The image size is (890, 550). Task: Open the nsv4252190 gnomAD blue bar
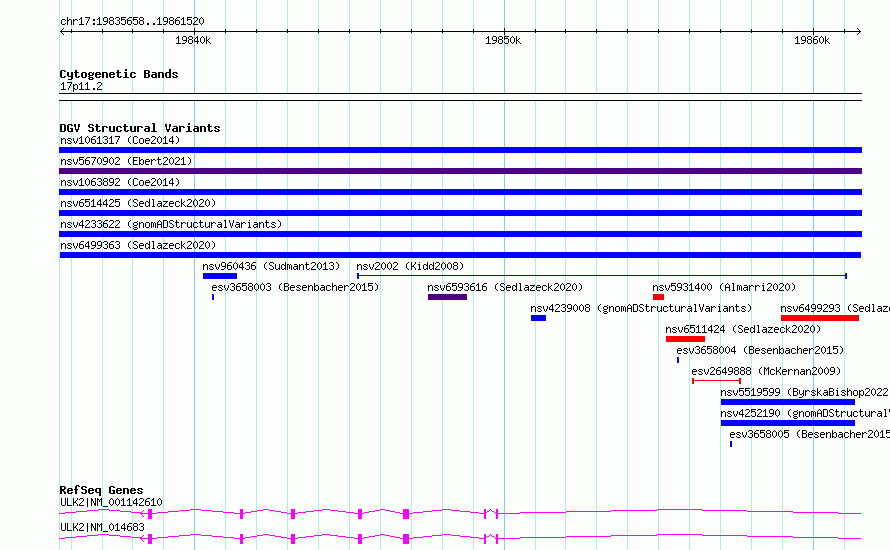[x=788, y=423]
